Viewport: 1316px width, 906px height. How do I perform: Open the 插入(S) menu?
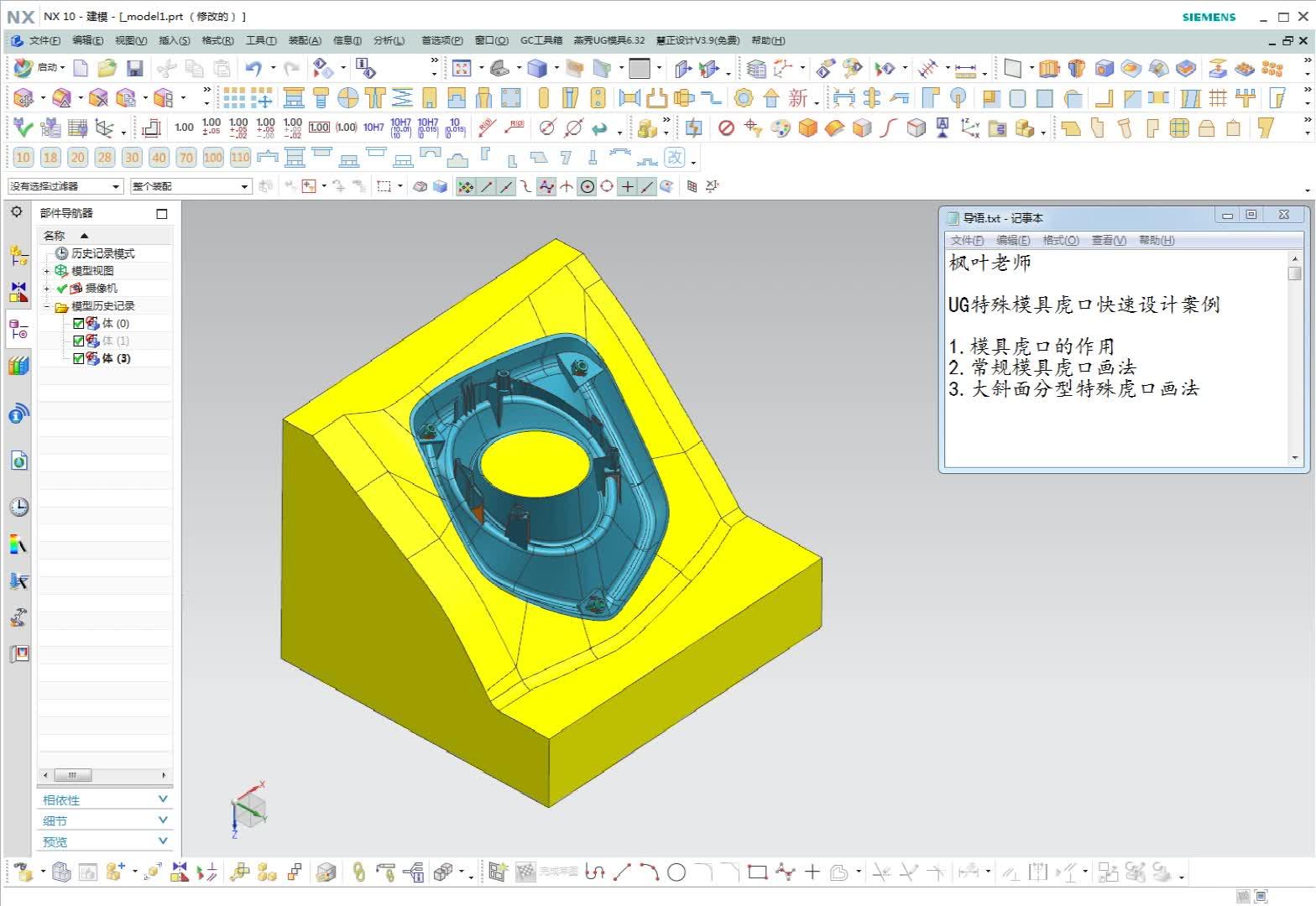coord(174,40)
